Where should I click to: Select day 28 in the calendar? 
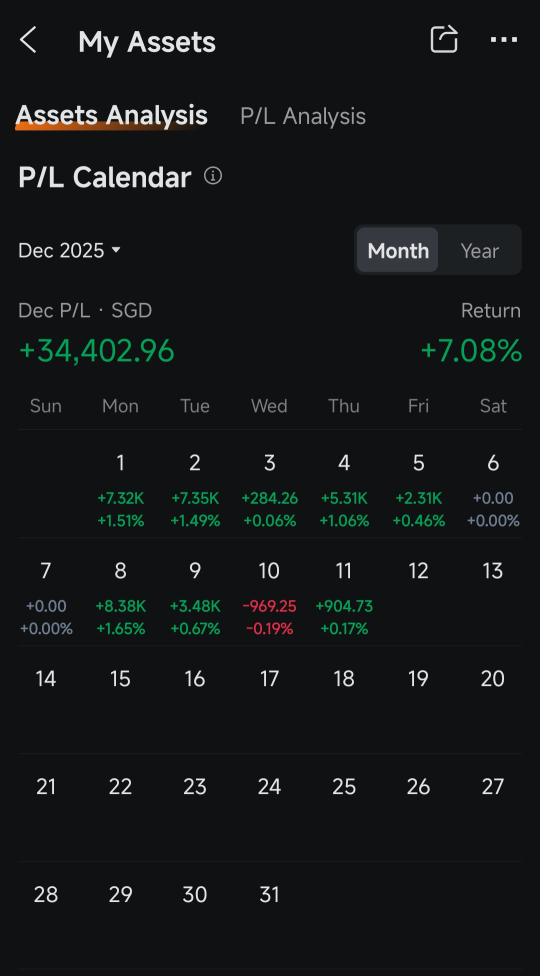[46, 894]
